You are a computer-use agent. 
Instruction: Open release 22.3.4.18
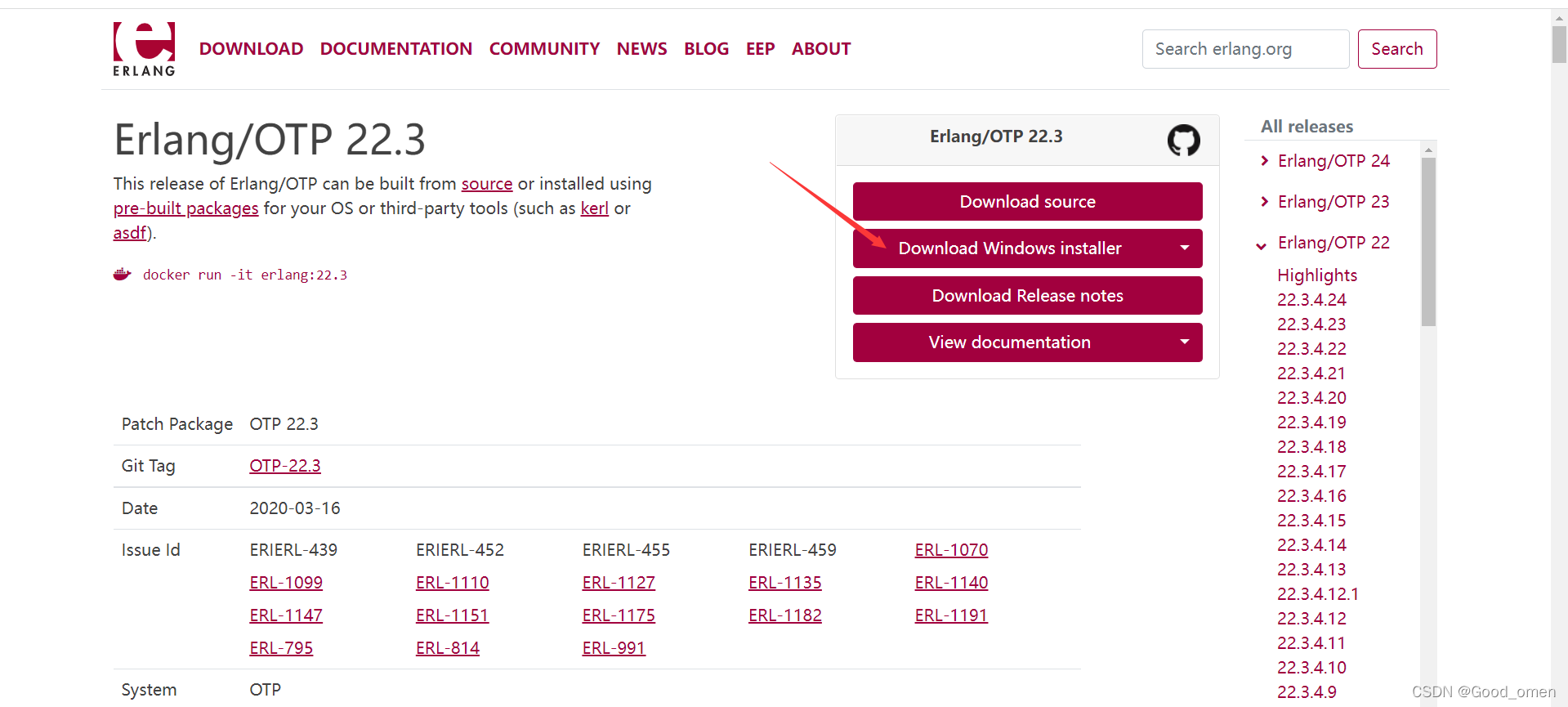pos(1311,447)
